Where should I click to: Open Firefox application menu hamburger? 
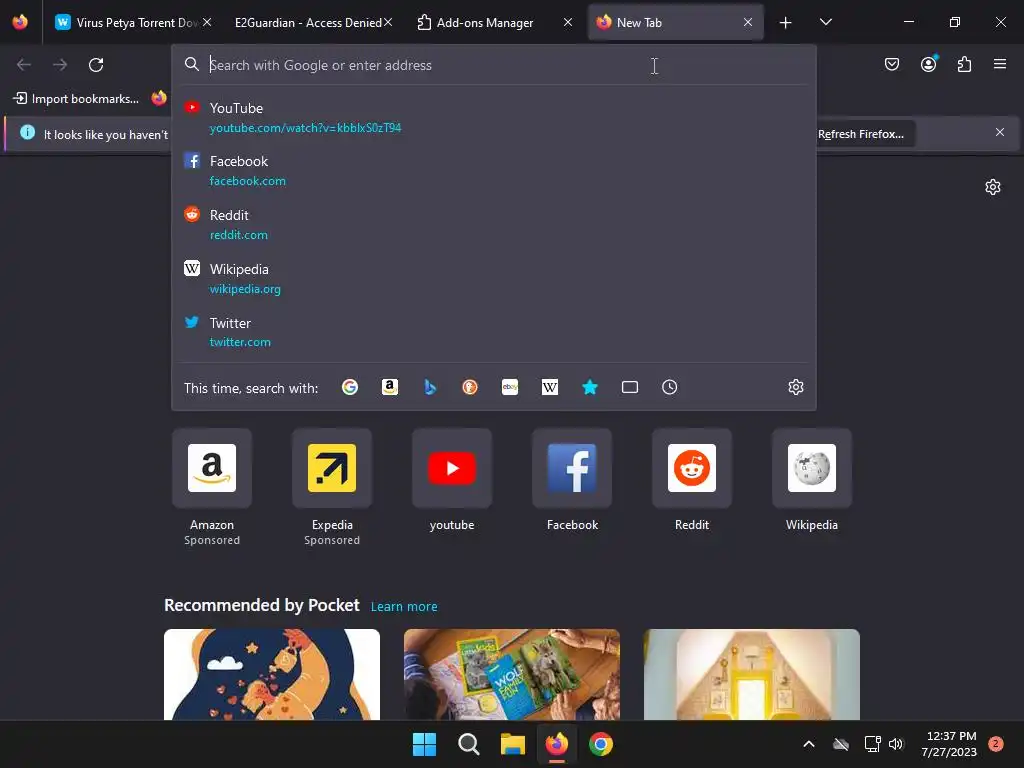(x=1000, y=64)
